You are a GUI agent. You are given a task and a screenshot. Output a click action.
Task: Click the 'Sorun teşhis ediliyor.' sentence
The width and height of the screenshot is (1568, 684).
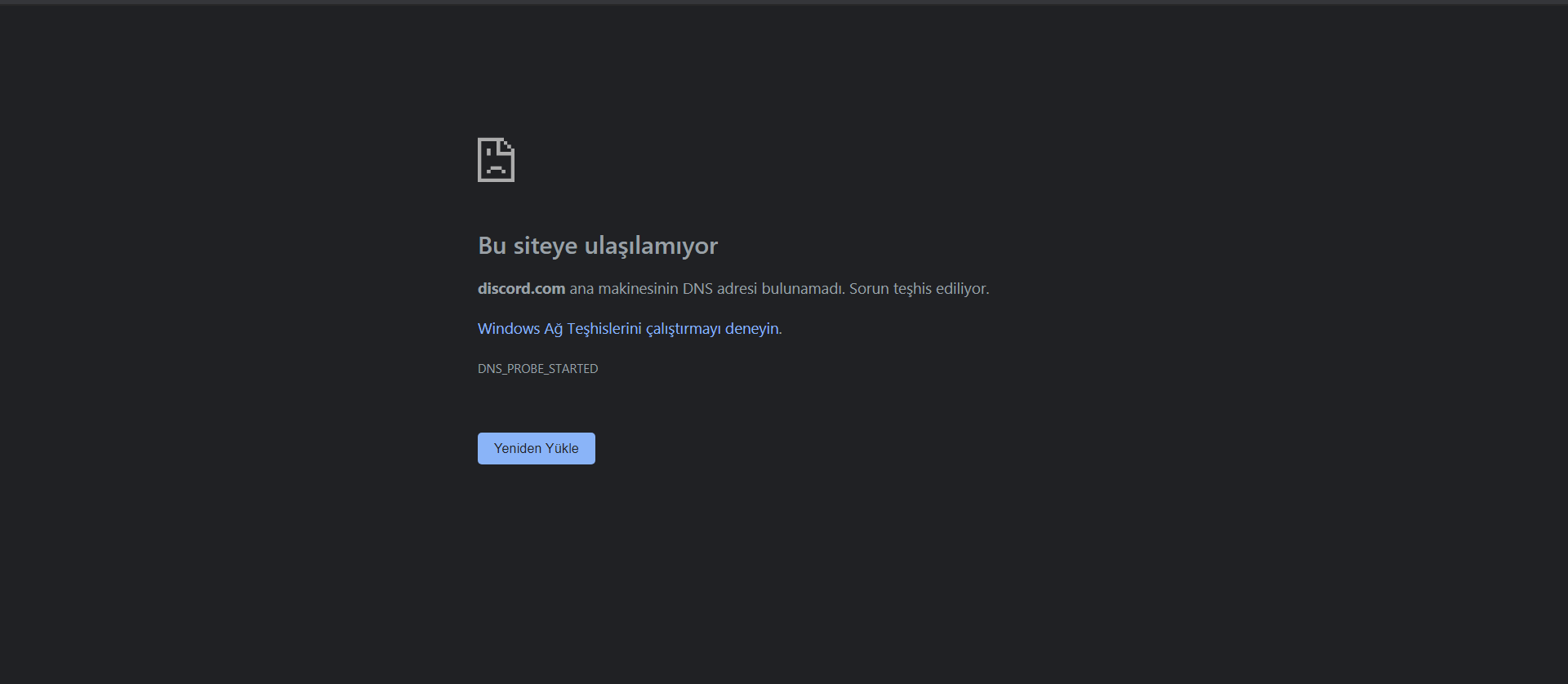919,289
